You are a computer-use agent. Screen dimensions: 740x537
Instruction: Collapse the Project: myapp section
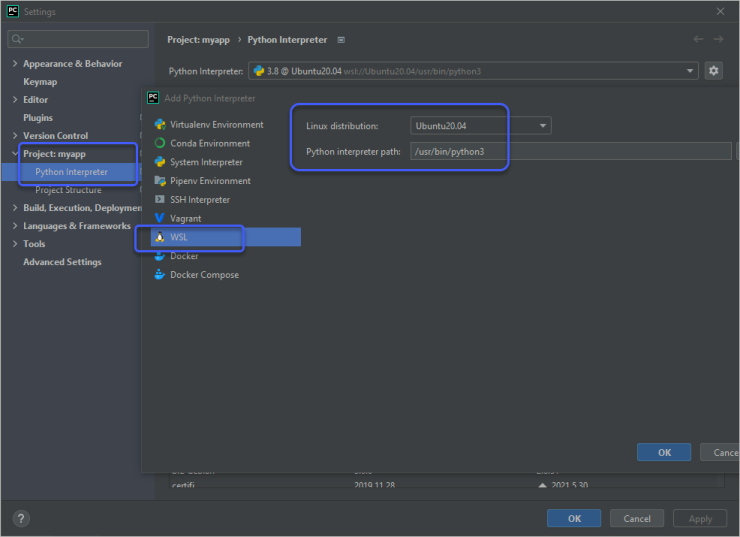tap(15, 153)
